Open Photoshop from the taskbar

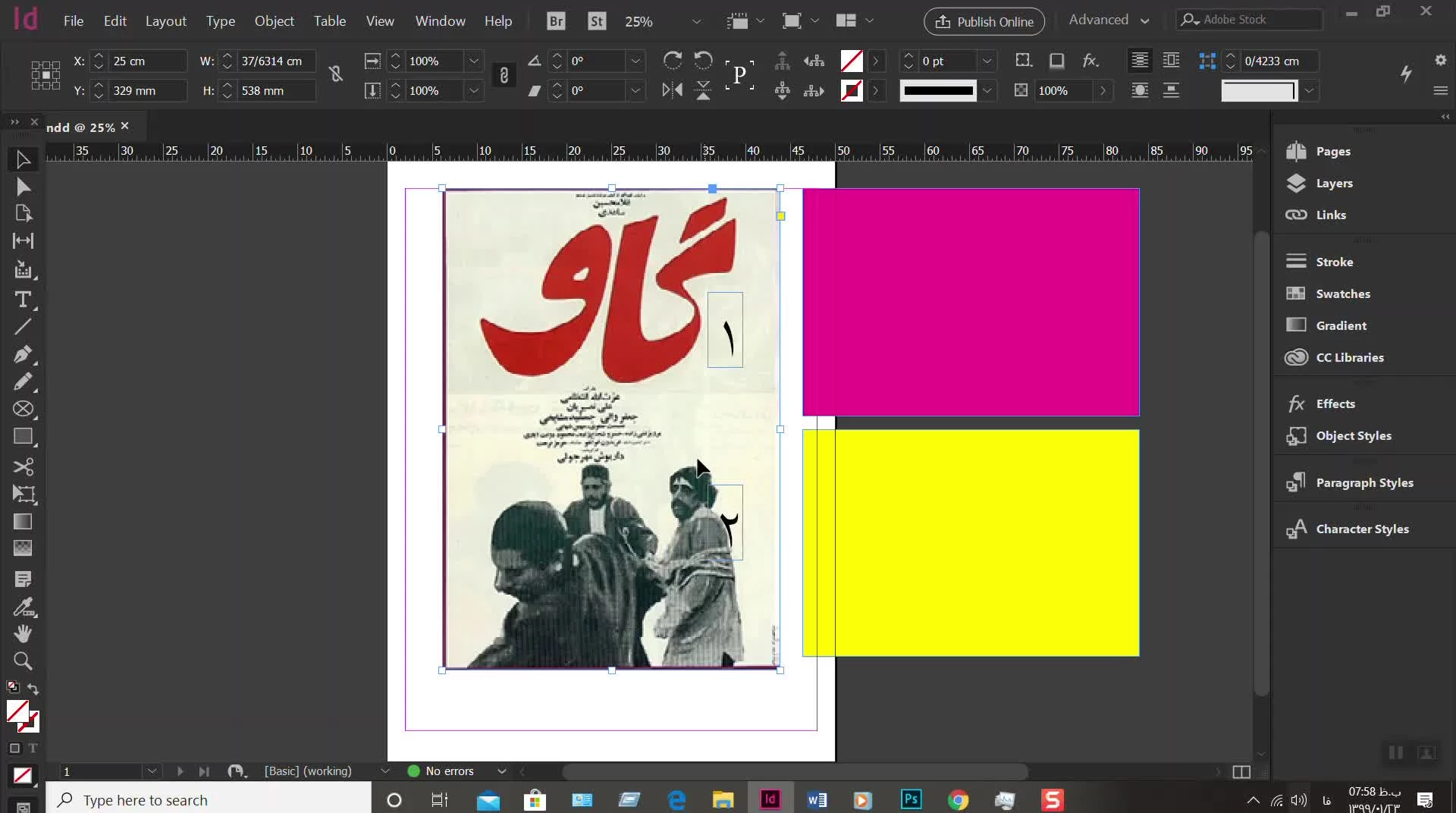[x=911, y=799]
